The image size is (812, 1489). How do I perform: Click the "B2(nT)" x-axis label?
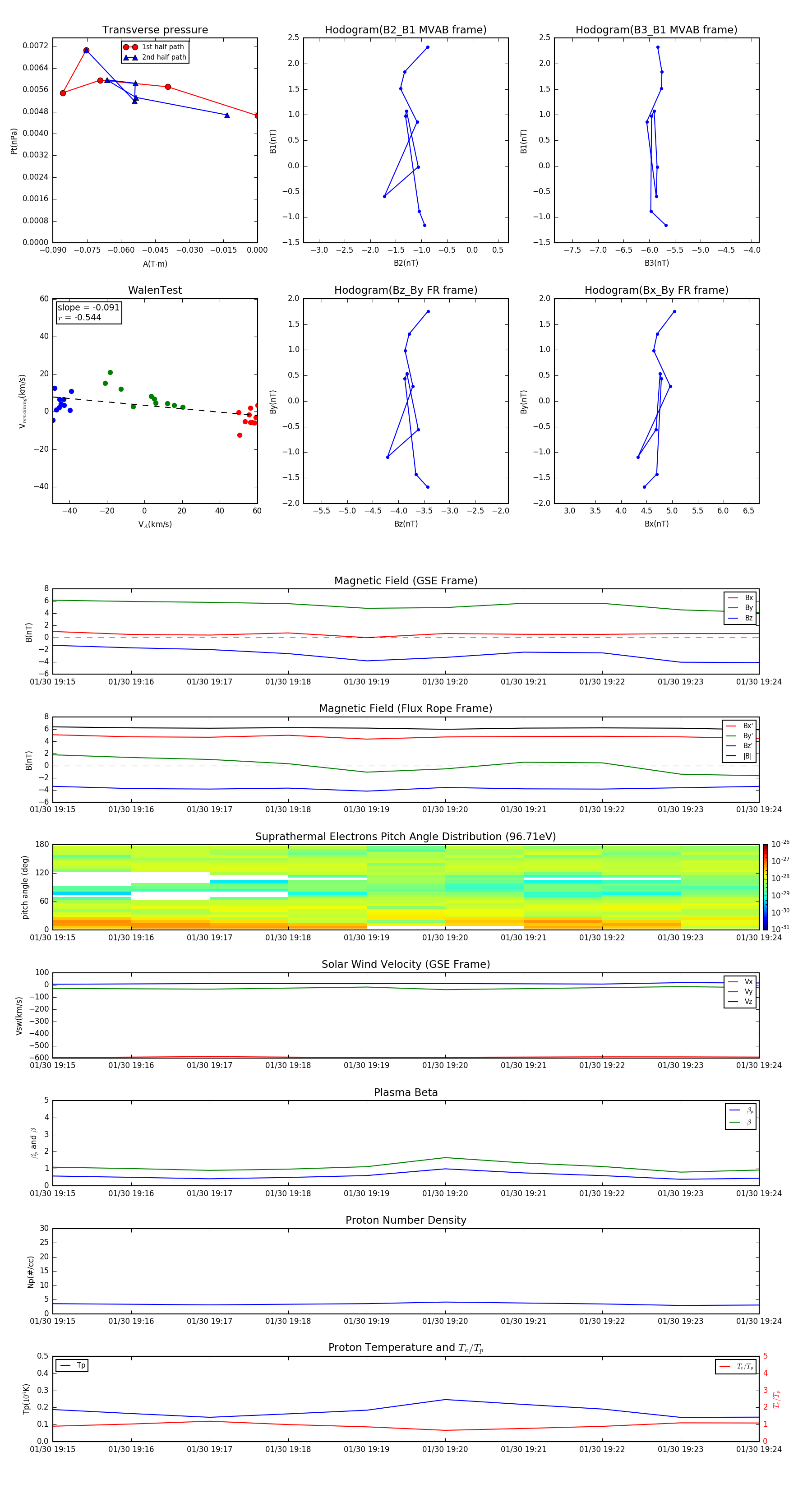click(x=406, y=263)
